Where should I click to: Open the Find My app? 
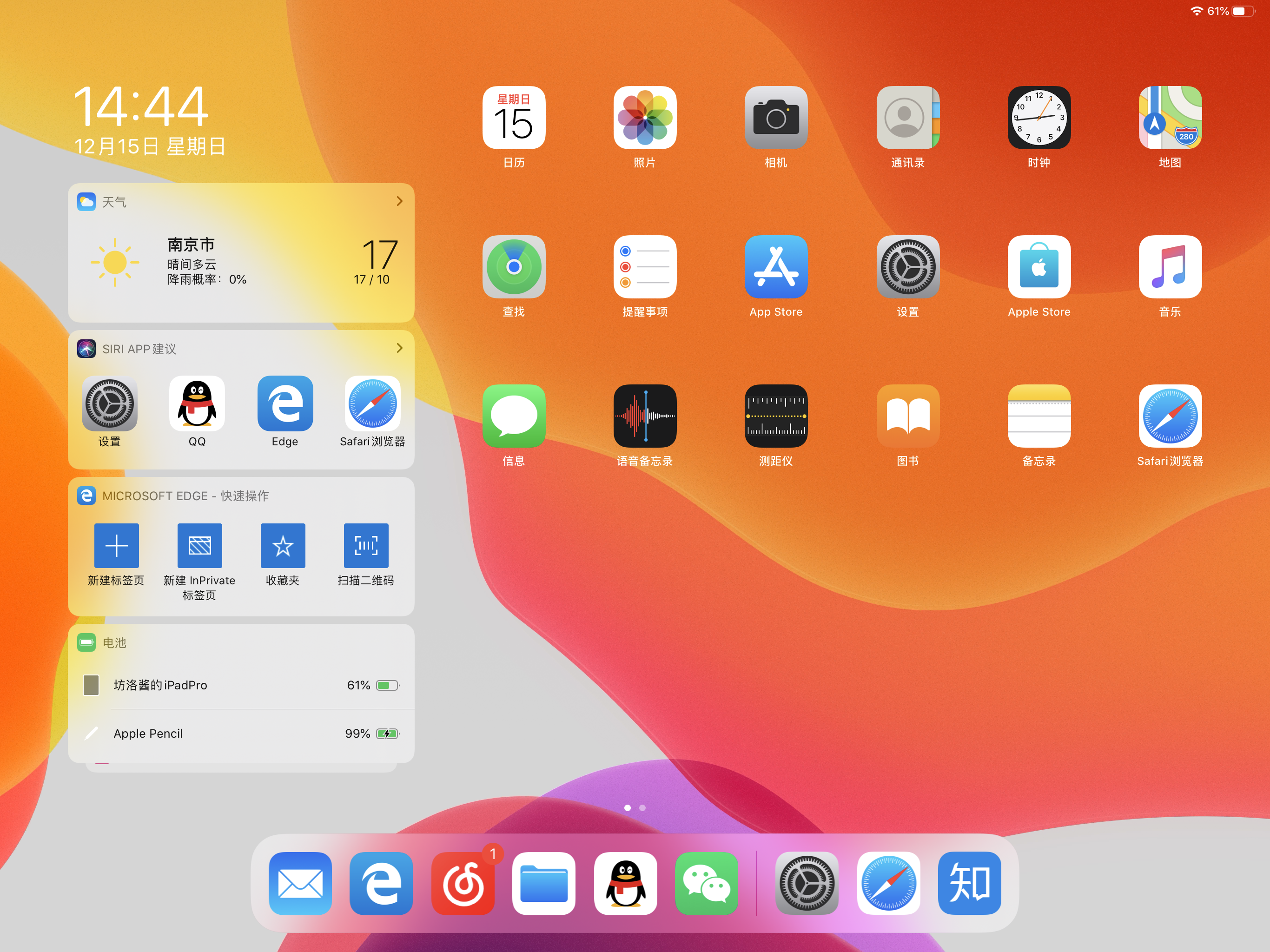(x=513, y=267)
